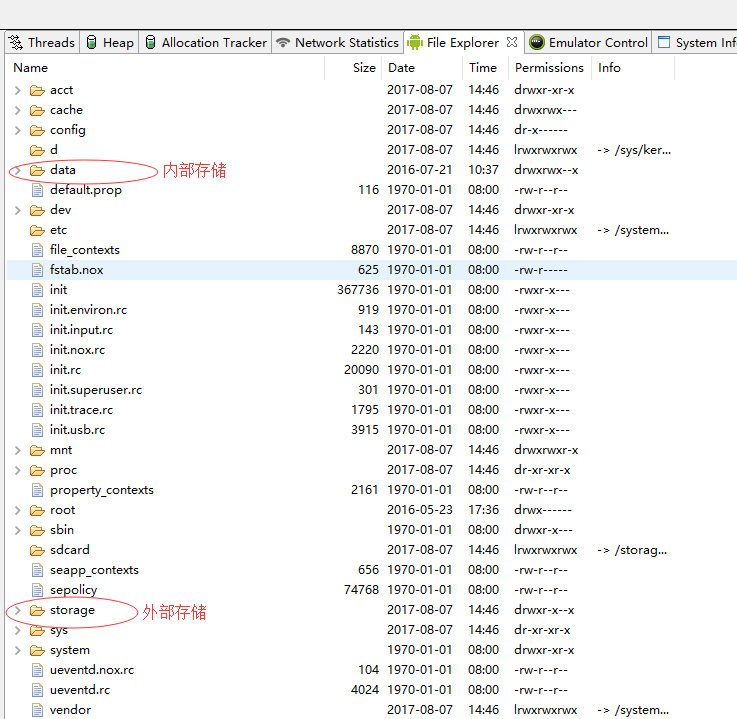Sort by the Size column header
This screenshot has height=719, width=737.
[x=353, y=68]
